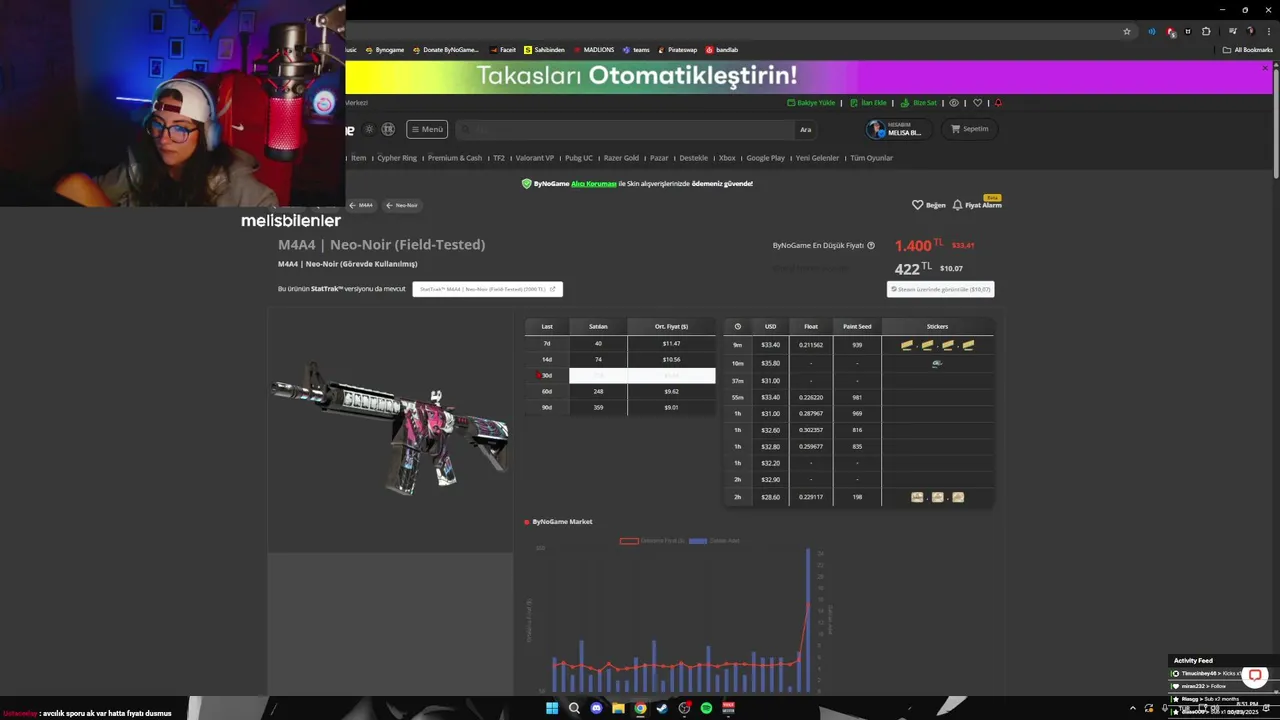Screen dimensions: 1280x720
Task: Click the Bize Sat link
Action: click(919, 102)
